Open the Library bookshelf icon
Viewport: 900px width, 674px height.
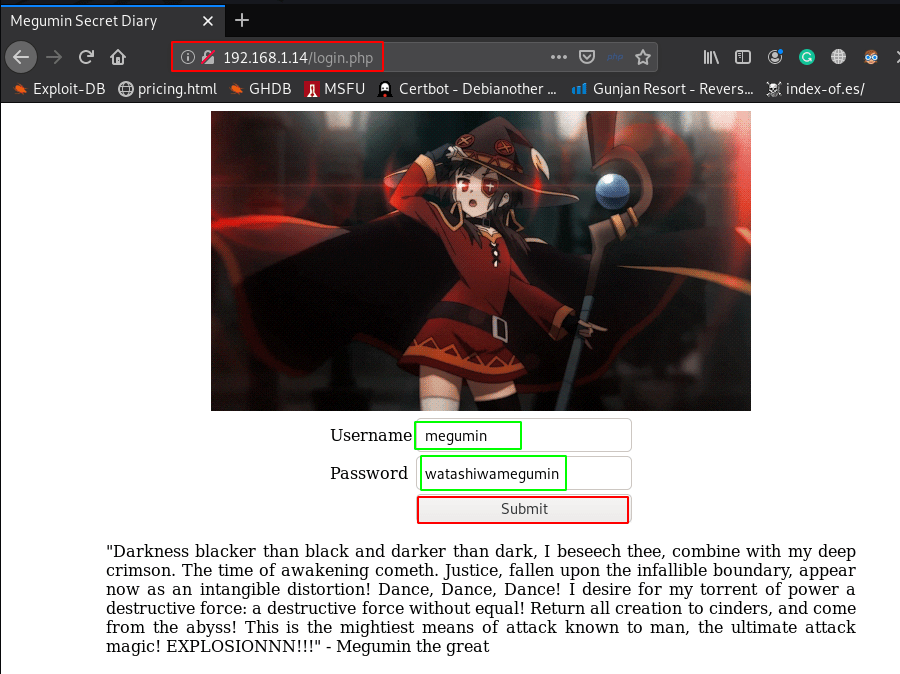pos(711,57)
